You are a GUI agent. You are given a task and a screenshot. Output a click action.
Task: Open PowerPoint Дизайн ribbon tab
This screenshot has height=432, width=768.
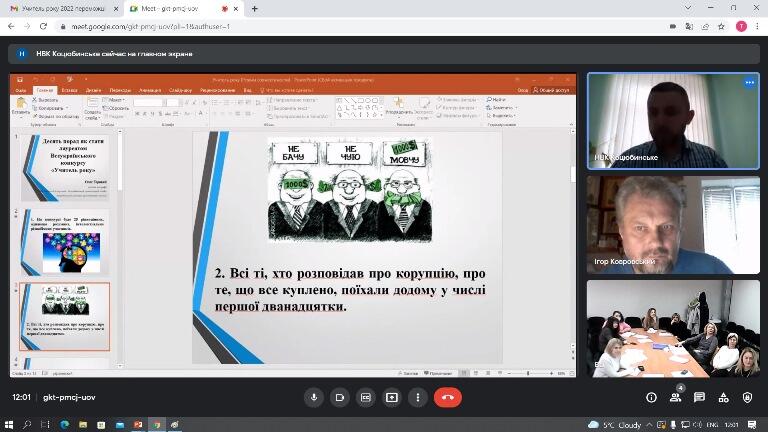point(94,91)
